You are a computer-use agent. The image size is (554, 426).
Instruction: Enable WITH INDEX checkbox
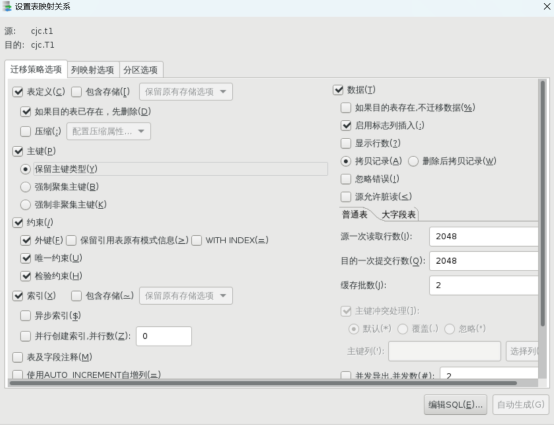(x=196, y=241)
